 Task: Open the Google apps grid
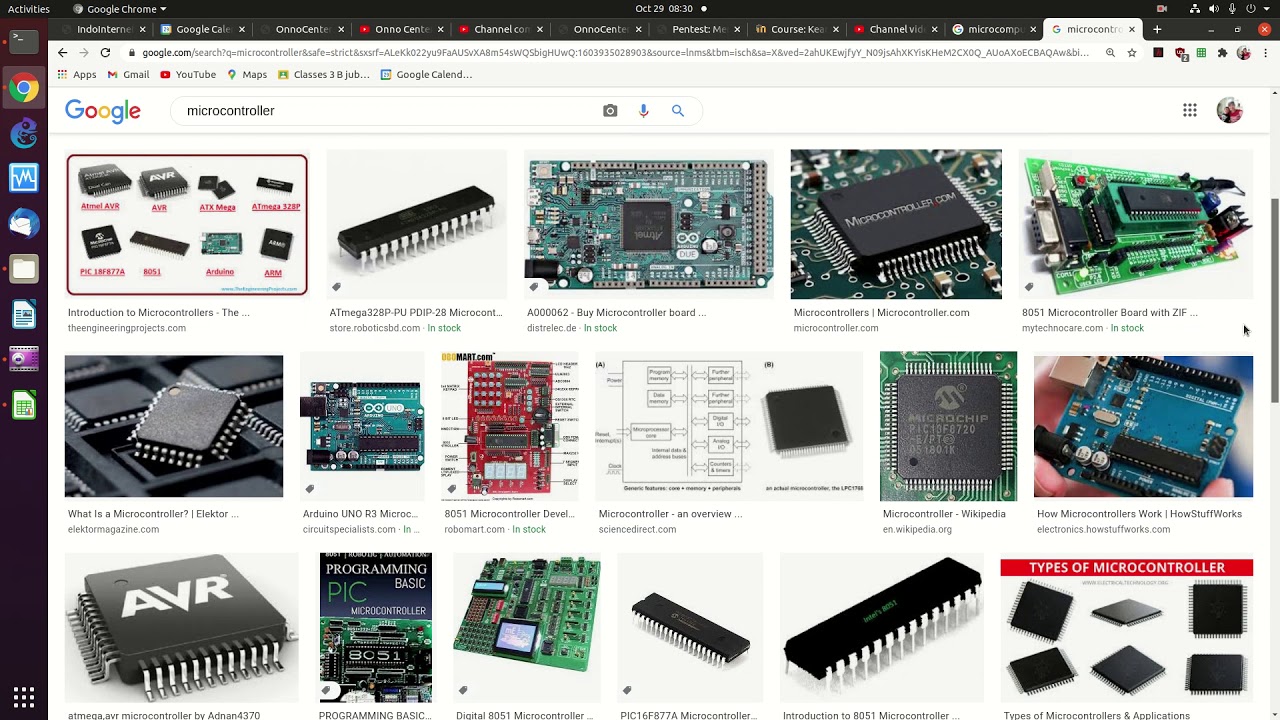(1190, 110)
